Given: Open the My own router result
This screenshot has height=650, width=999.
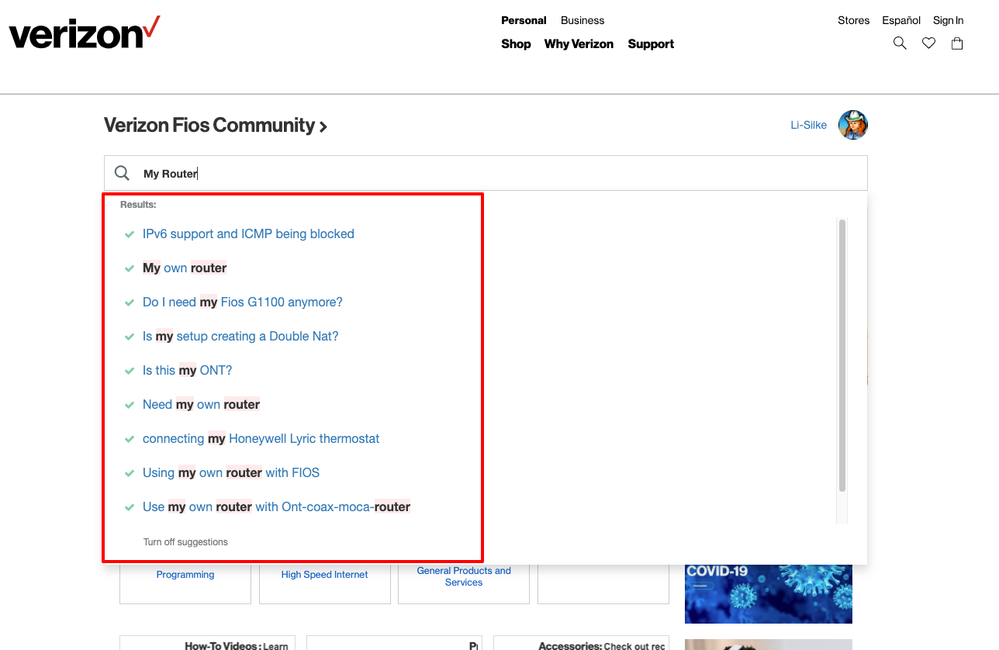Looking at the screenshot, I should click(185, 268).
